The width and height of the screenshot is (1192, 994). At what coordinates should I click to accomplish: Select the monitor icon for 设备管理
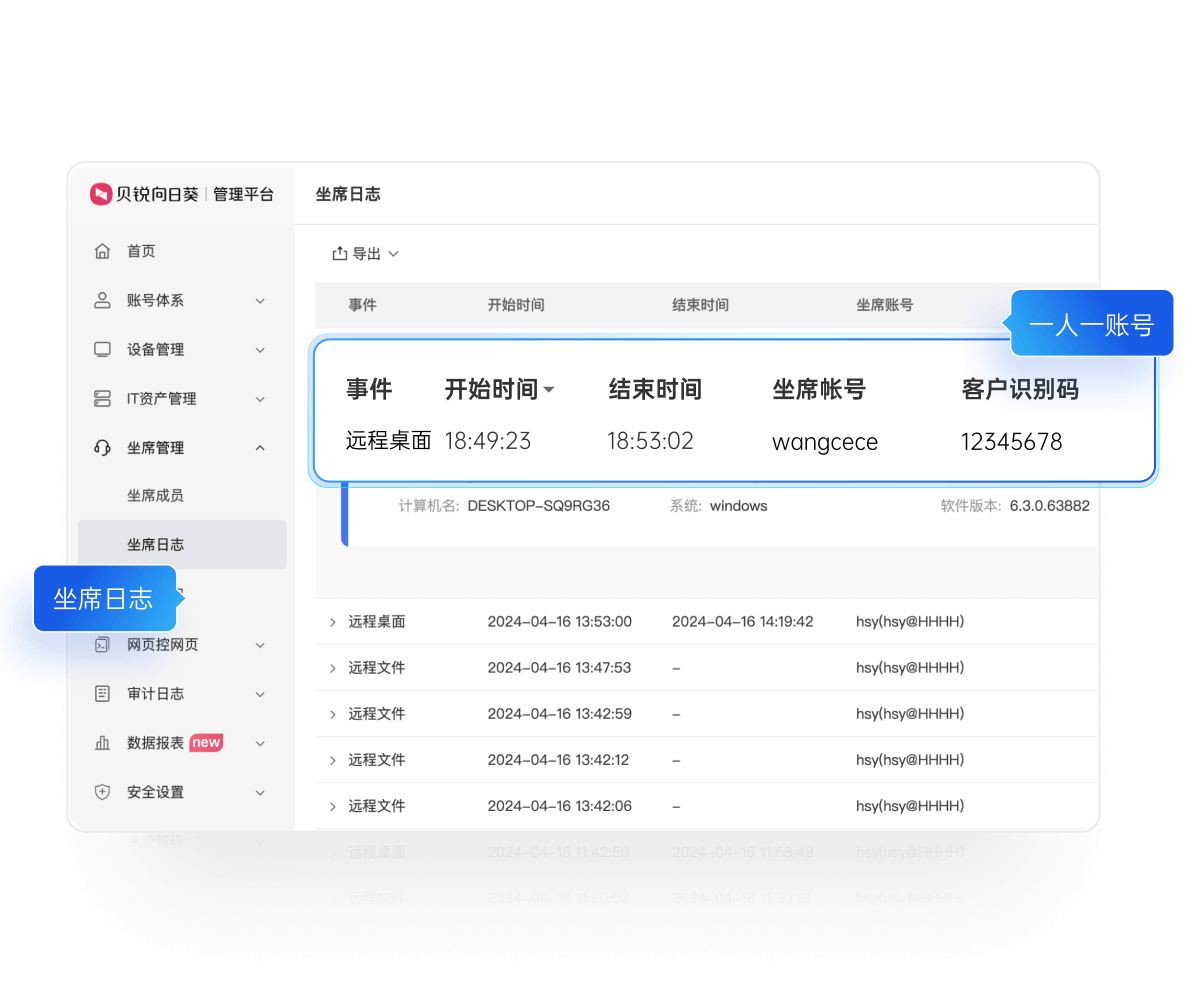pyautogui.click(x=102, y=349)
